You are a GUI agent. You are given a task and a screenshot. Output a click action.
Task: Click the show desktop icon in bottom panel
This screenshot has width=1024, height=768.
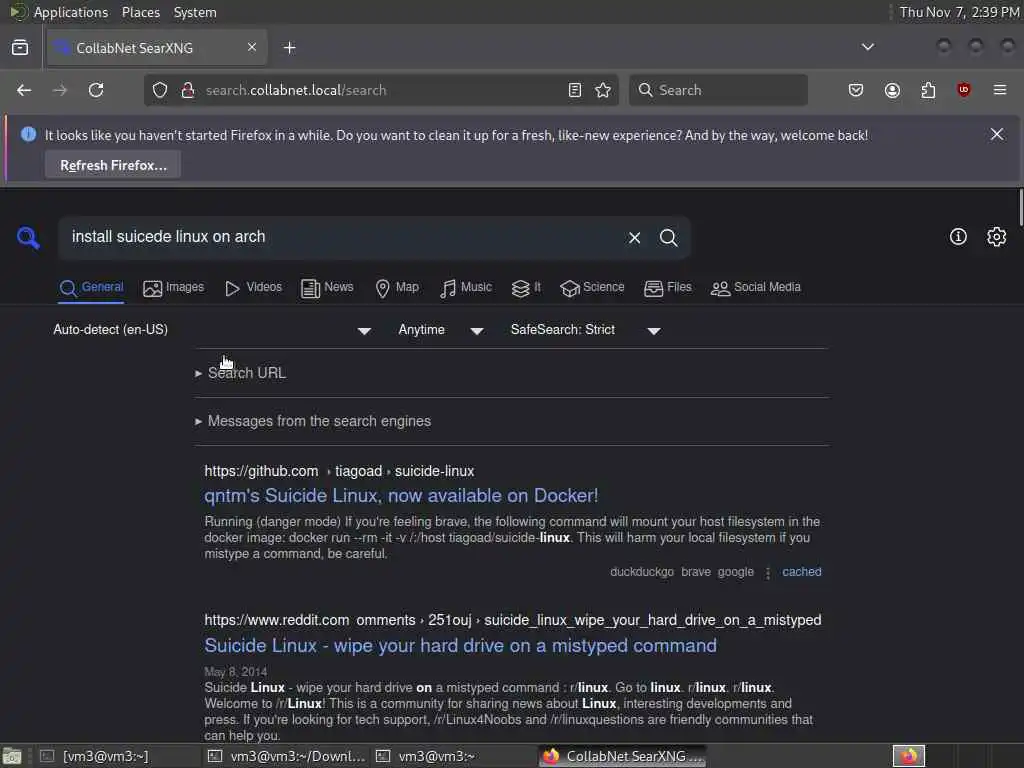(x=12, y=756)
